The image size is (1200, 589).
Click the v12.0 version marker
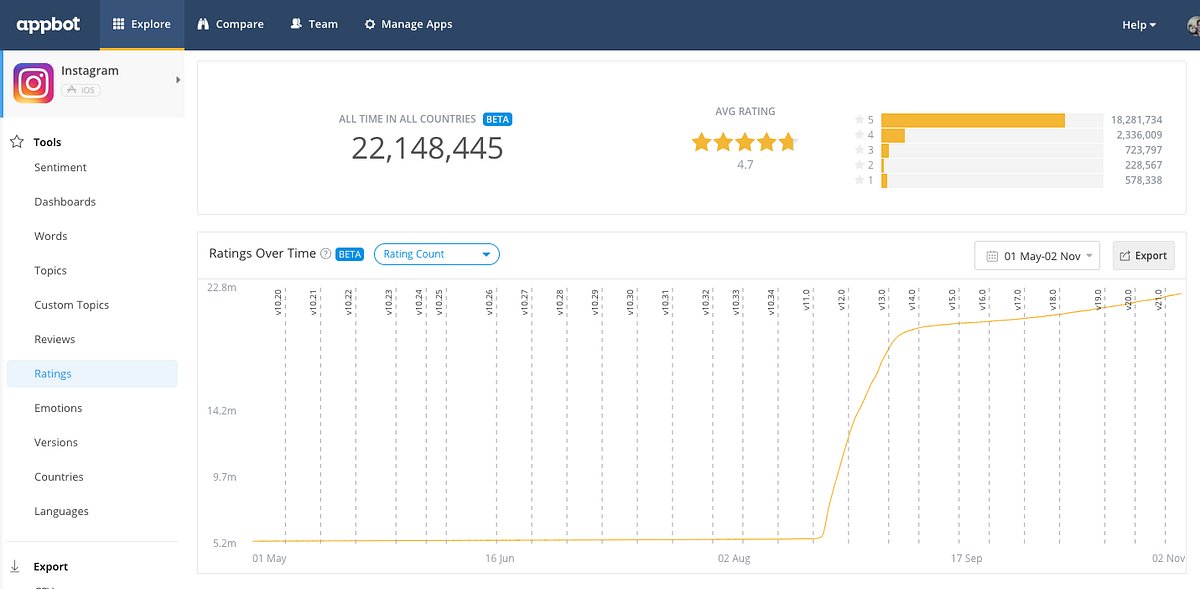tap(841, 300)
